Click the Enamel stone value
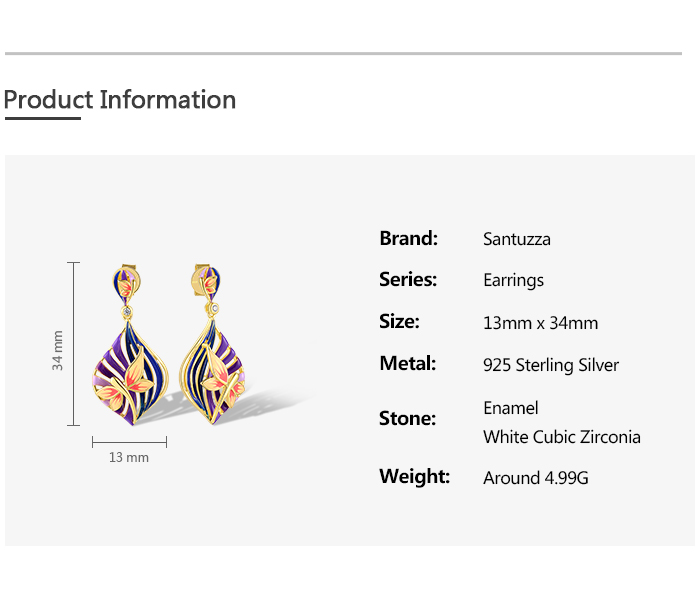This screenshot has width=700, height=596. tap(510, 408)
